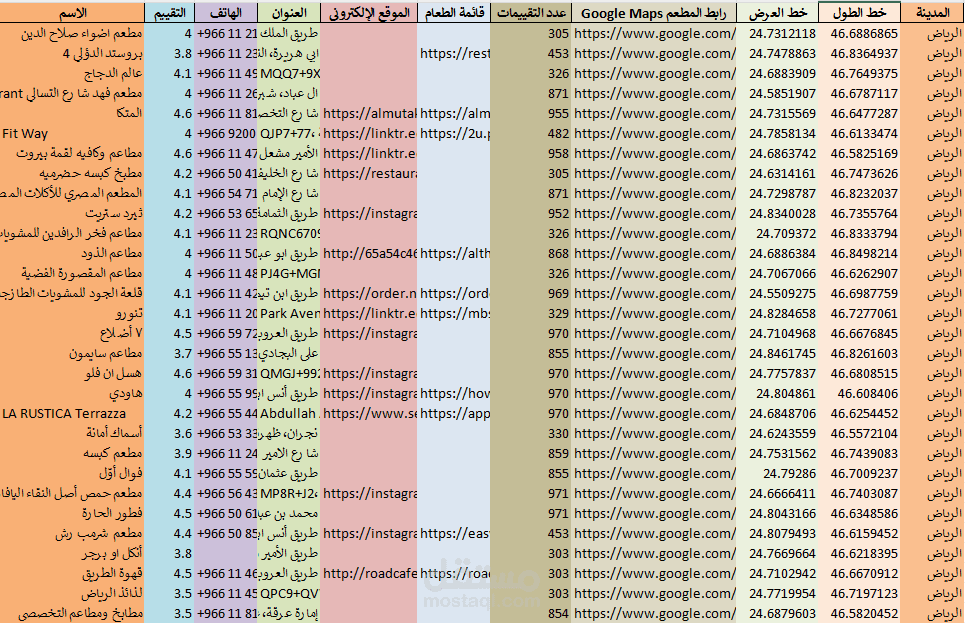Image resolution: width=965 pixels, height=623 pixels.
Task: Select the latitude cell 24.5509275
Action: pos(778,294)
